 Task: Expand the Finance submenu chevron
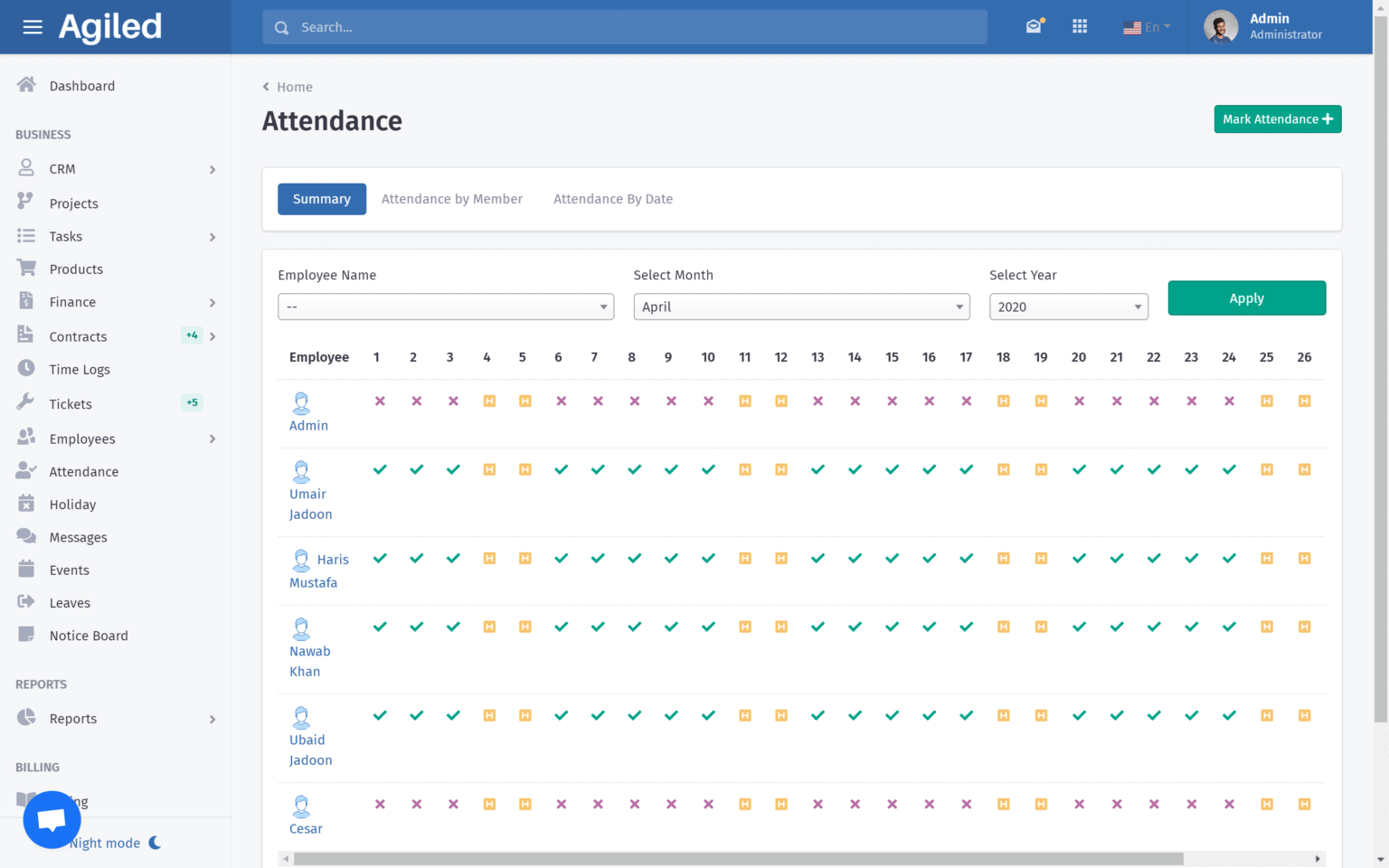213,303
